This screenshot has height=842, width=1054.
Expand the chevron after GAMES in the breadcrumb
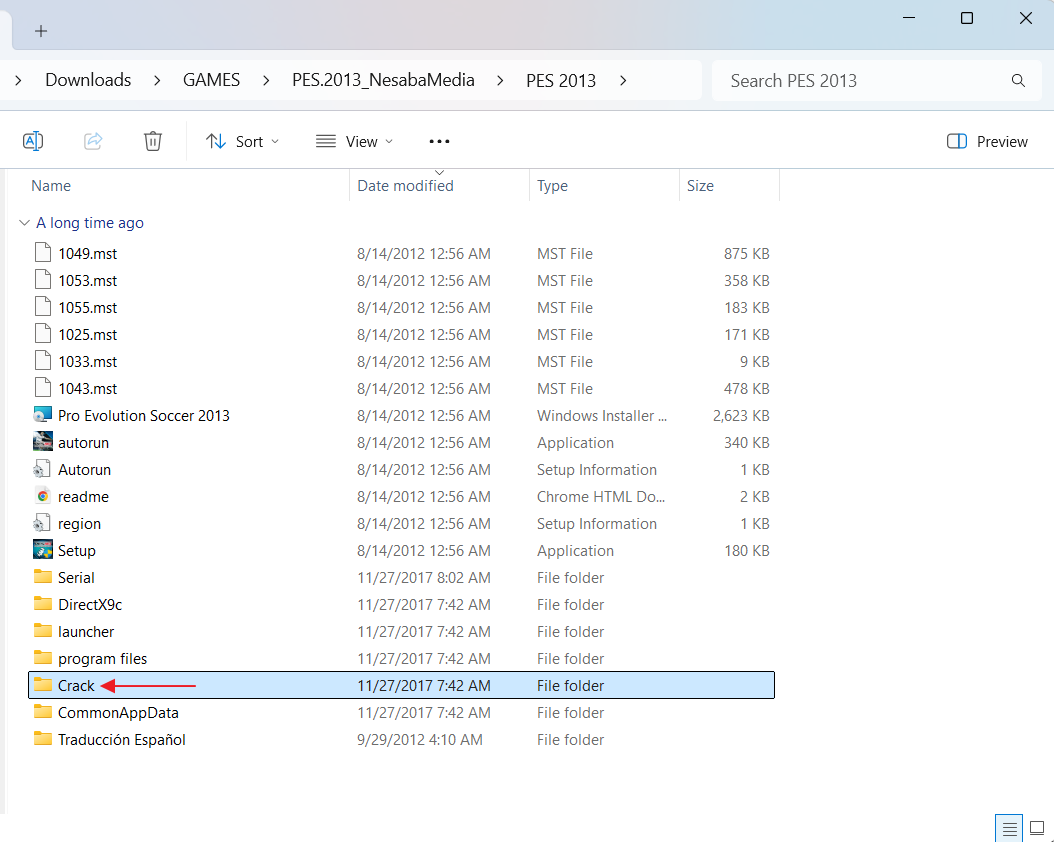[x=266, y=81]
